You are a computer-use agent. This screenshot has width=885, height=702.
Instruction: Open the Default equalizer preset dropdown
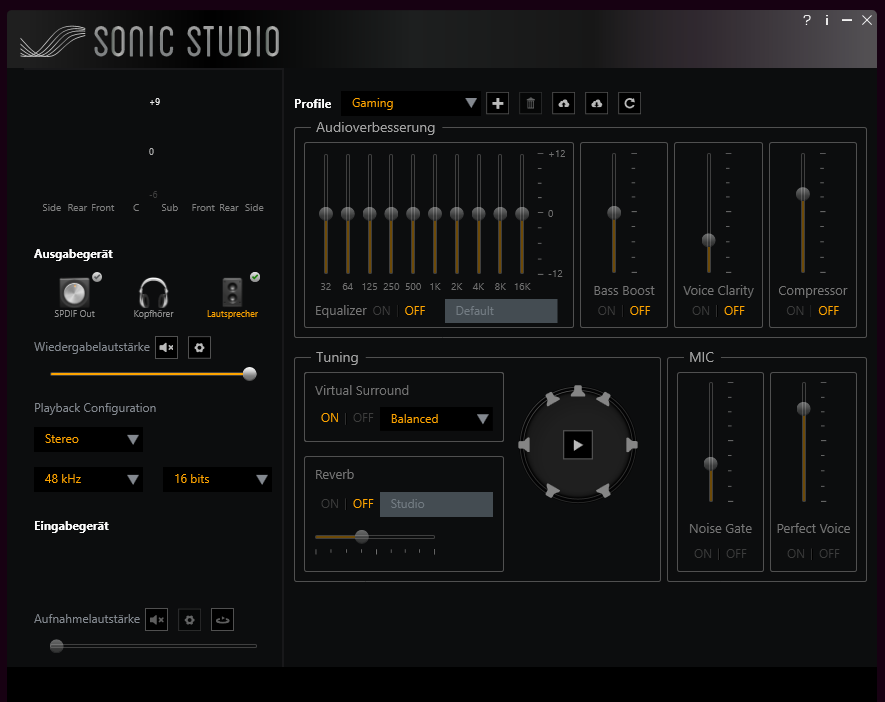coord(501,311)
